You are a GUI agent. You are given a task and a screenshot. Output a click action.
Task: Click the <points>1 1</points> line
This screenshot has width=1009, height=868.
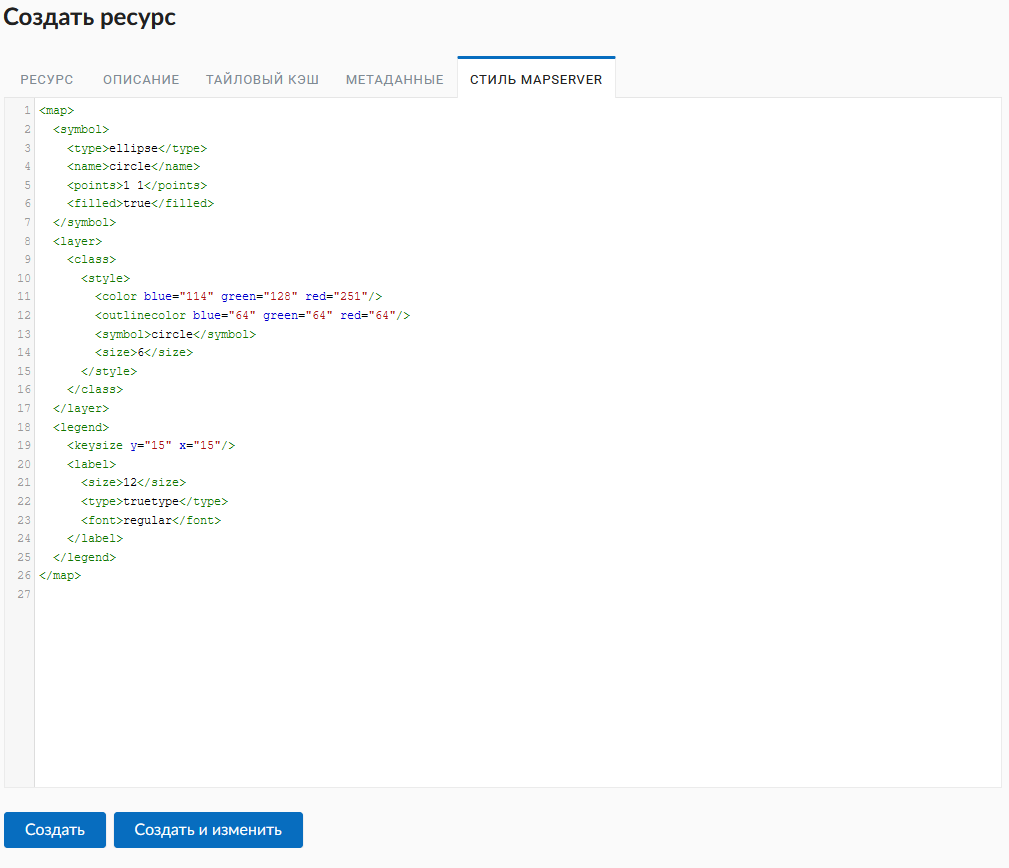click(x=137, y=185)
